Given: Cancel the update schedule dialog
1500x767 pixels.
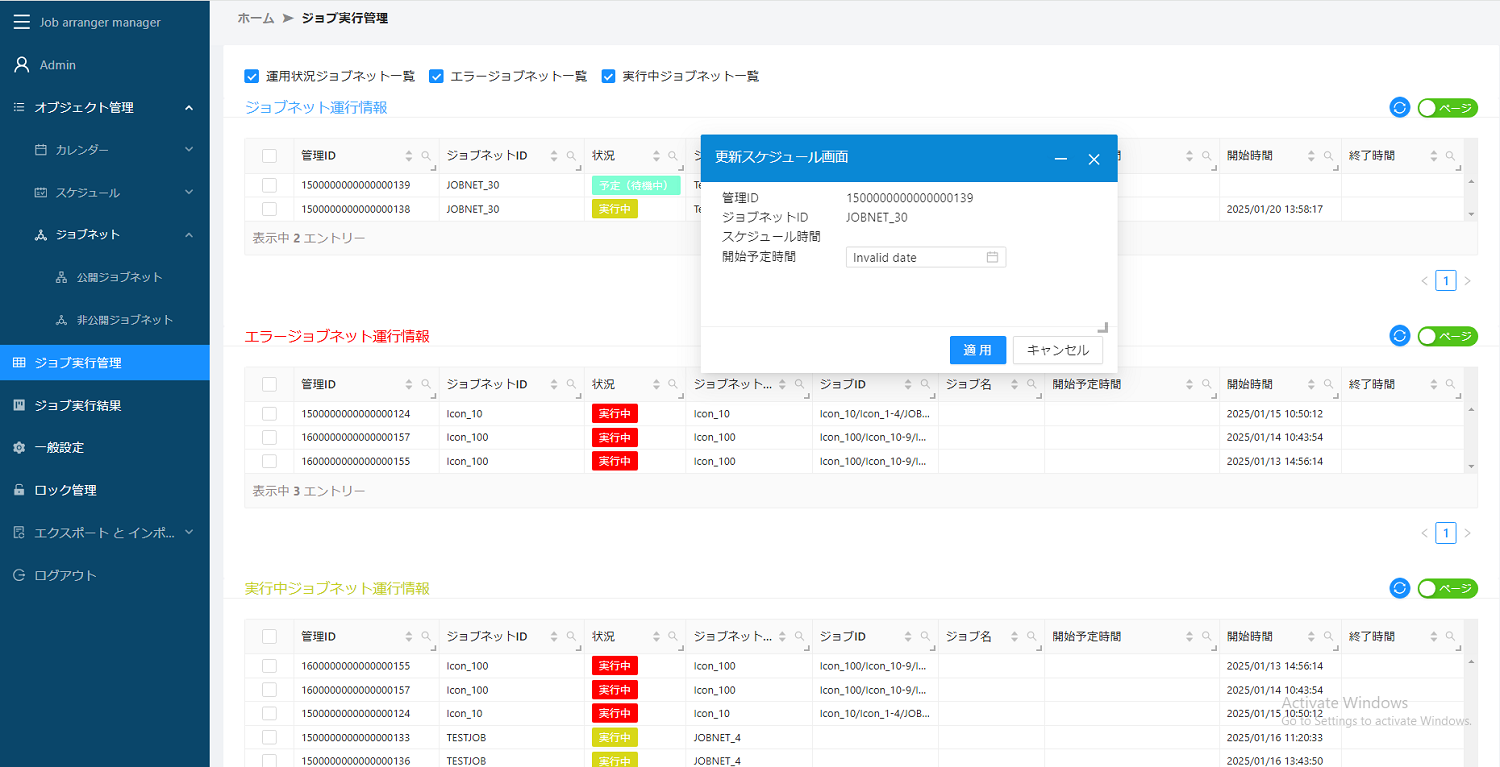Looking at the screenshot, I should 1058,350.
